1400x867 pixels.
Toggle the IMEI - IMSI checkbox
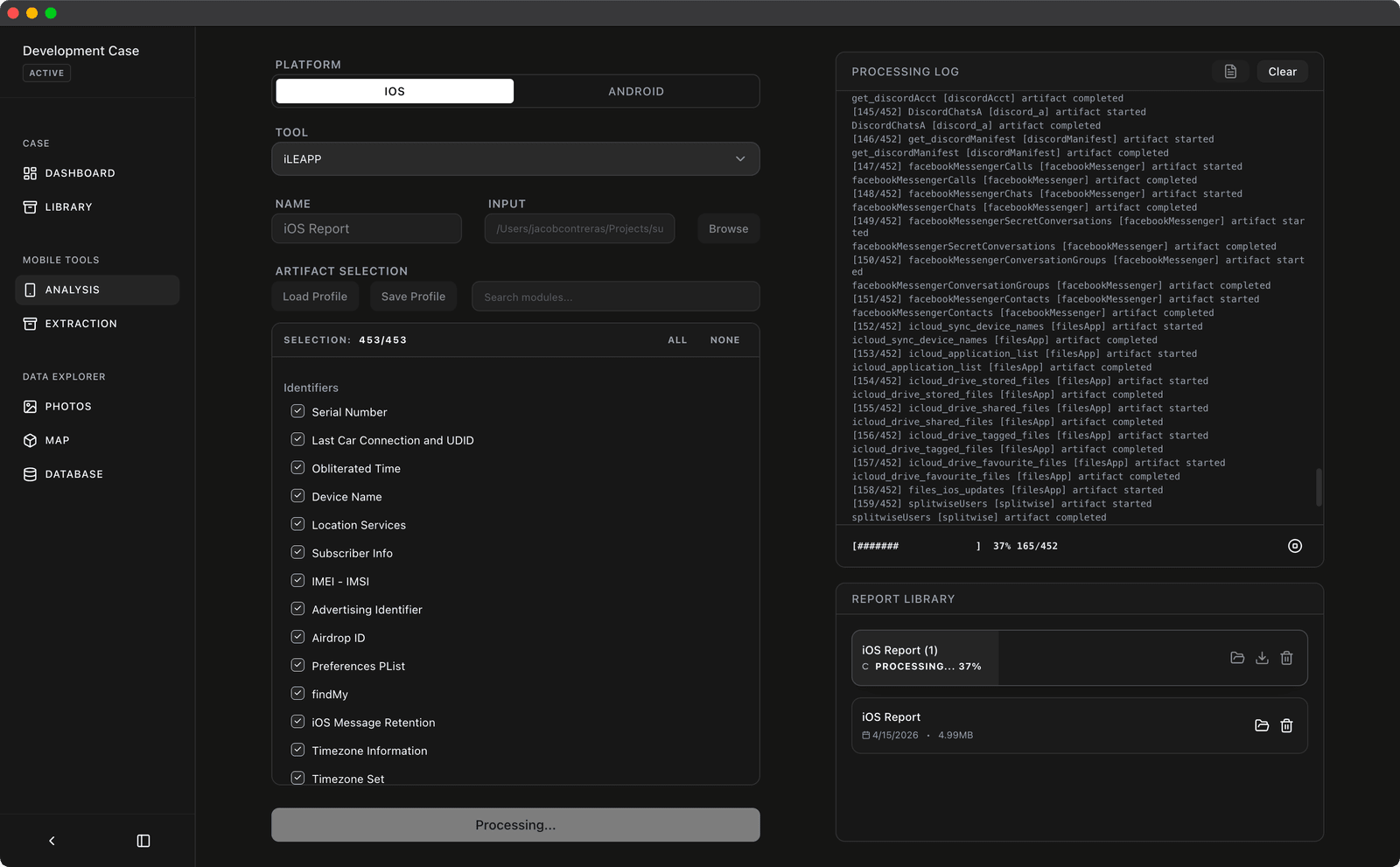[x=297, y=580]
